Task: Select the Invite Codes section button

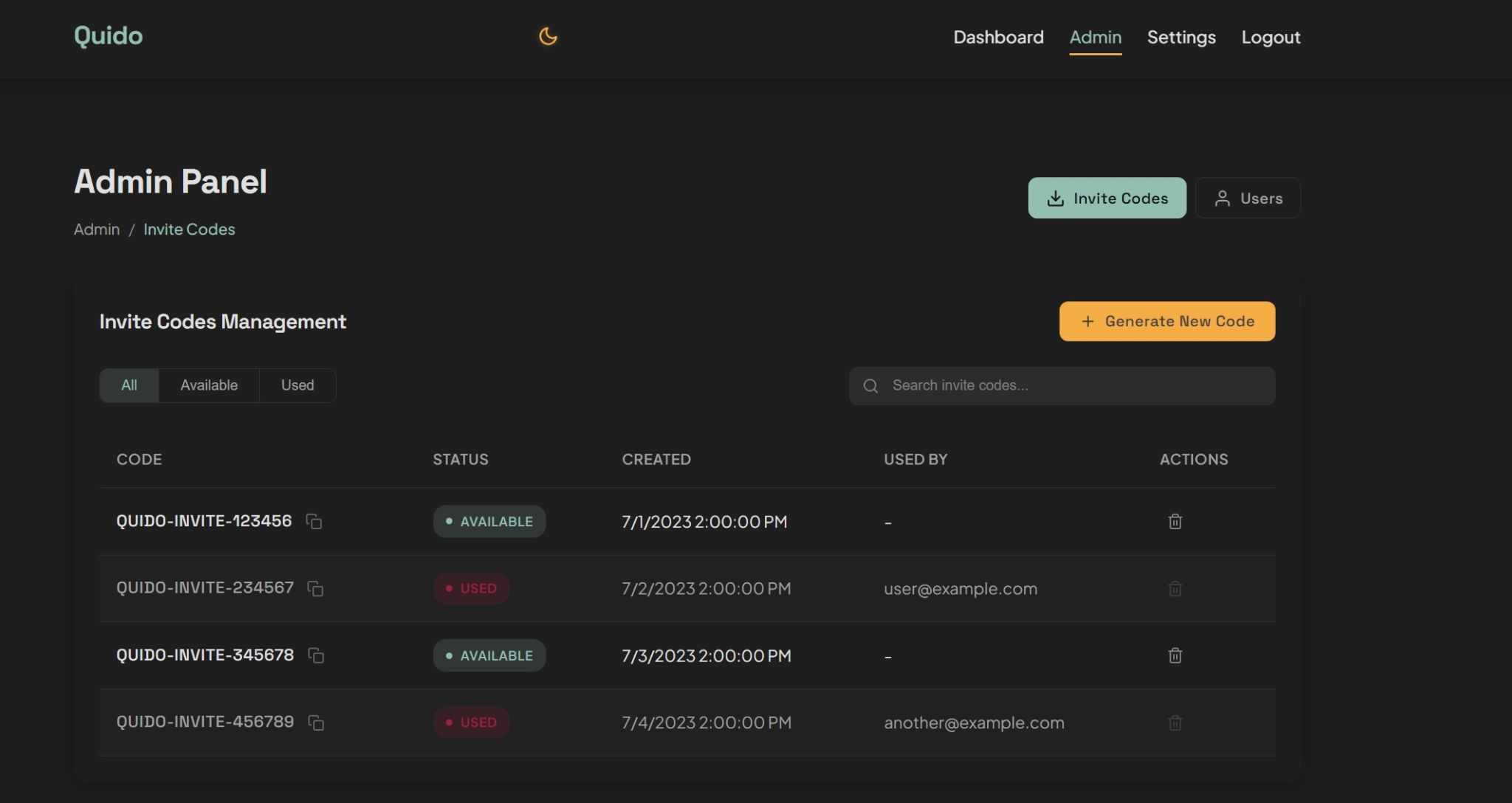Action: click(1107, 198)
